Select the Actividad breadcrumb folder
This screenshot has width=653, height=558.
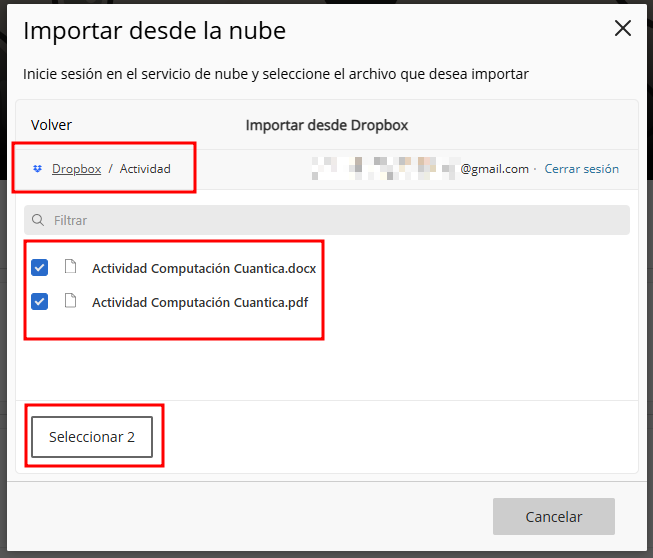pyautogui.click(x=145, y=169)
